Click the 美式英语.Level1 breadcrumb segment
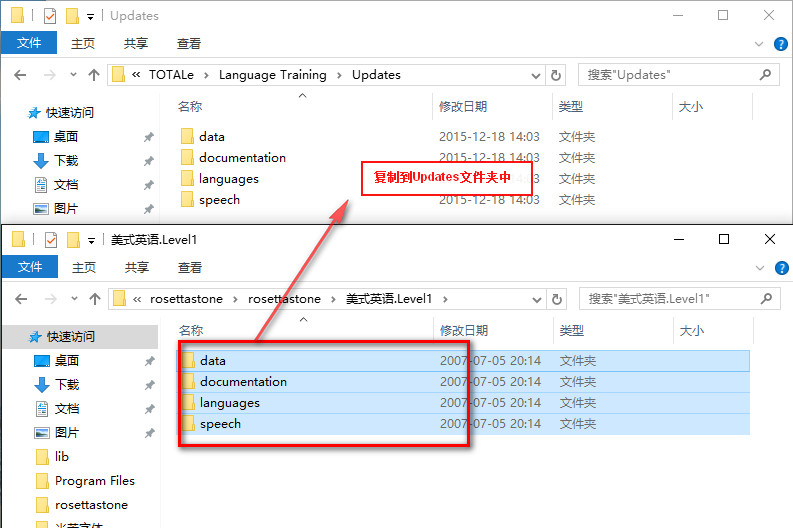 [389, 299]
